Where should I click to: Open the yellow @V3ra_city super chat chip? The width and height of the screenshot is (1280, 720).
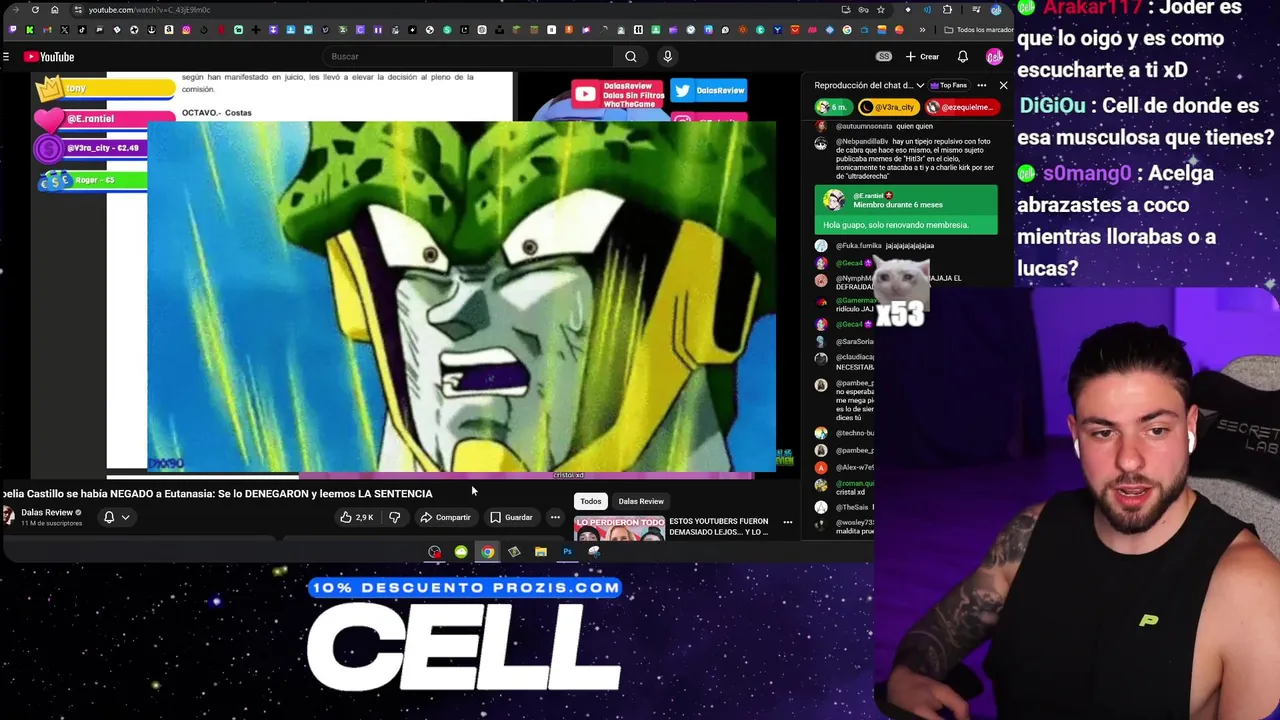(x=890, y=107)
